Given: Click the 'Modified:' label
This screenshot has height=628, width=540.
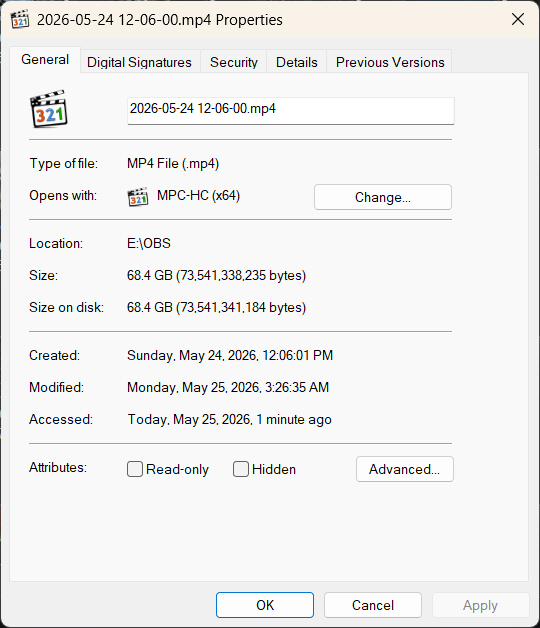Looking at the screenshot, I should tap(56, 388).
